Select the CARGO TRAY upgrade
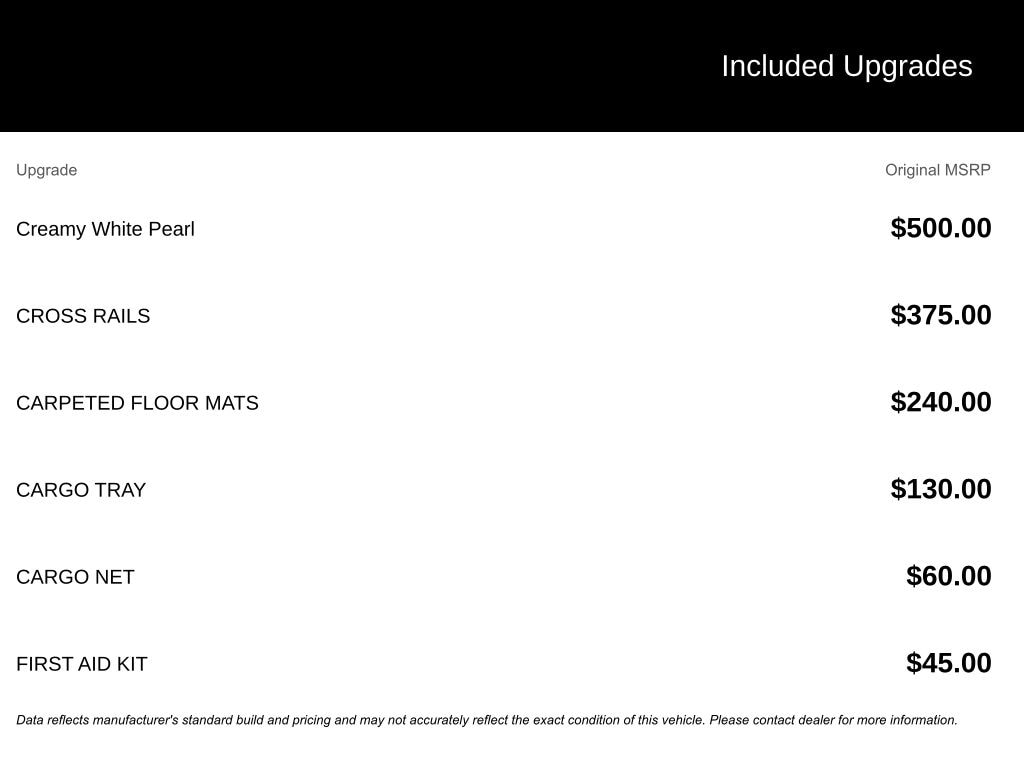Viewport: 1024px width, 768px height. point(81,490)
